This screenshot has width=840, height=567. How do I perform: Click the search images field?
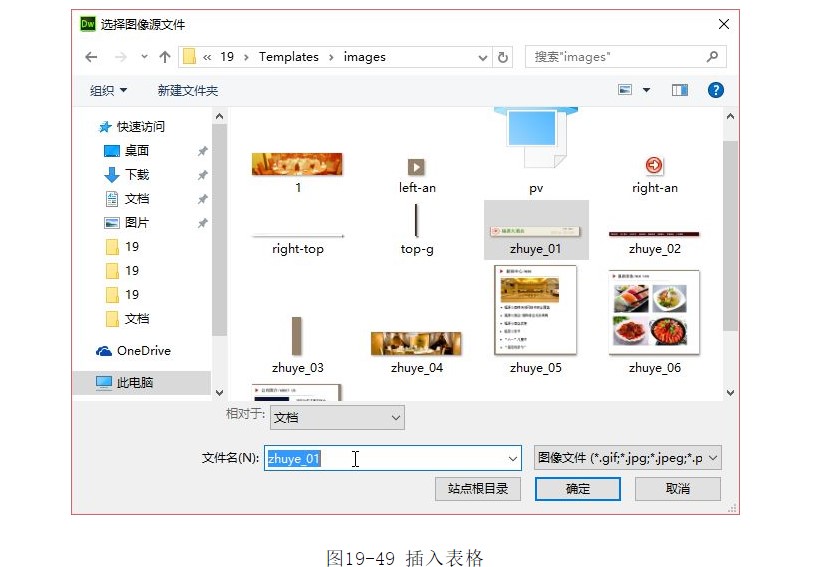click(x=615, y=57)
